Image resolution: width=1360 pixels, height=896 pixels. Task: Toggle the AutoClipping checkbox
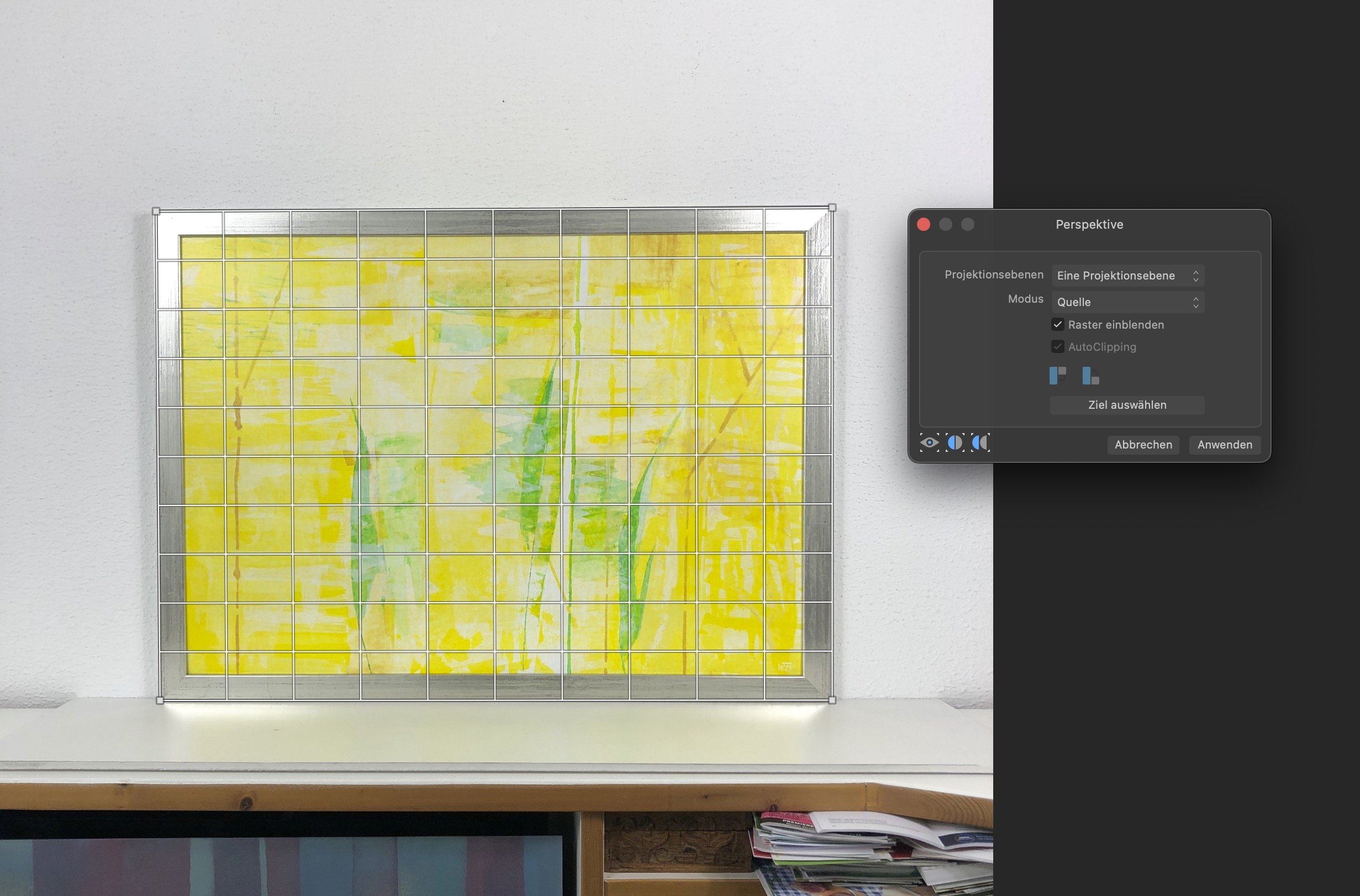1058,347
